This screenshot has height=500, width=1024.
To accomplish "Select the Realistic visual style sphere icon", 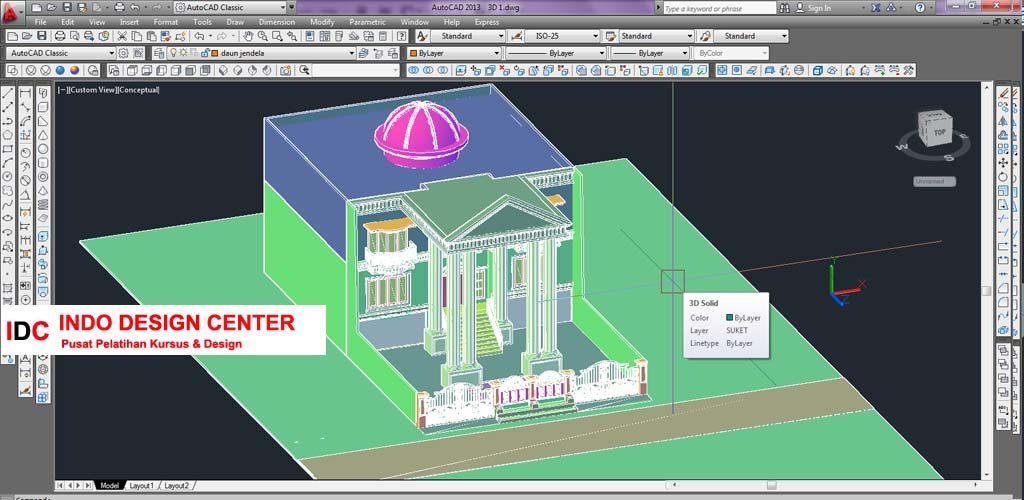I will [60, 70].
